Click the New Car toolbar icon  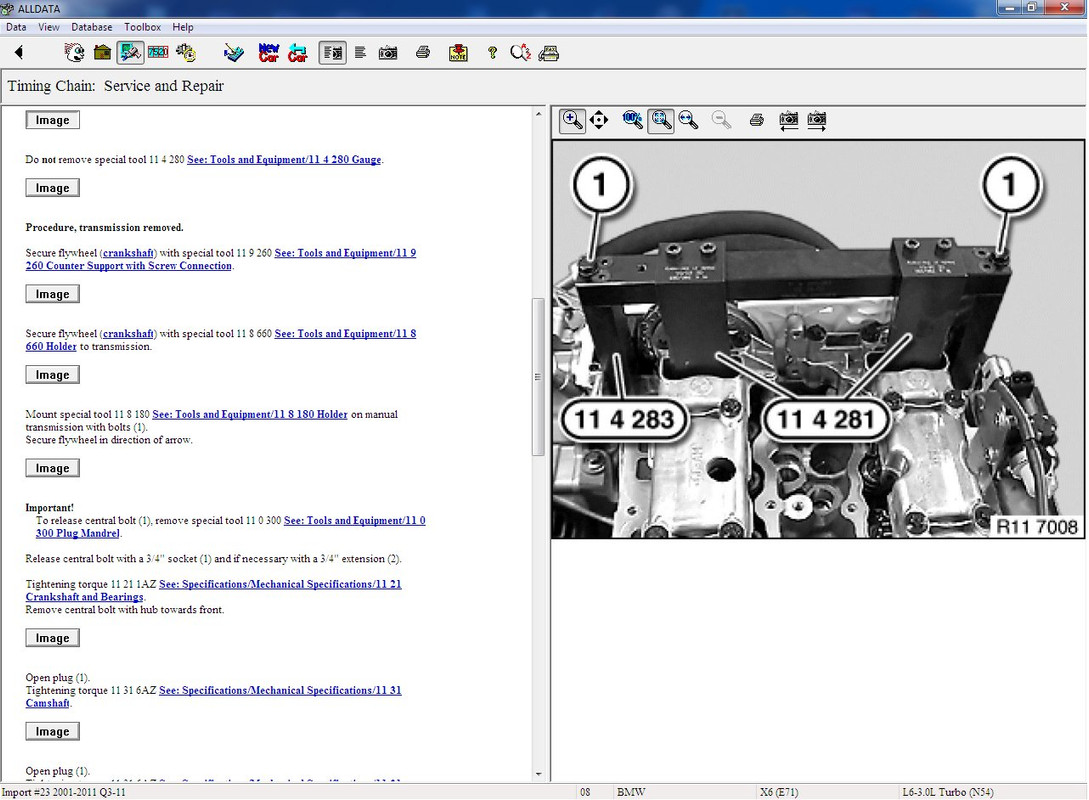(269, 53)
